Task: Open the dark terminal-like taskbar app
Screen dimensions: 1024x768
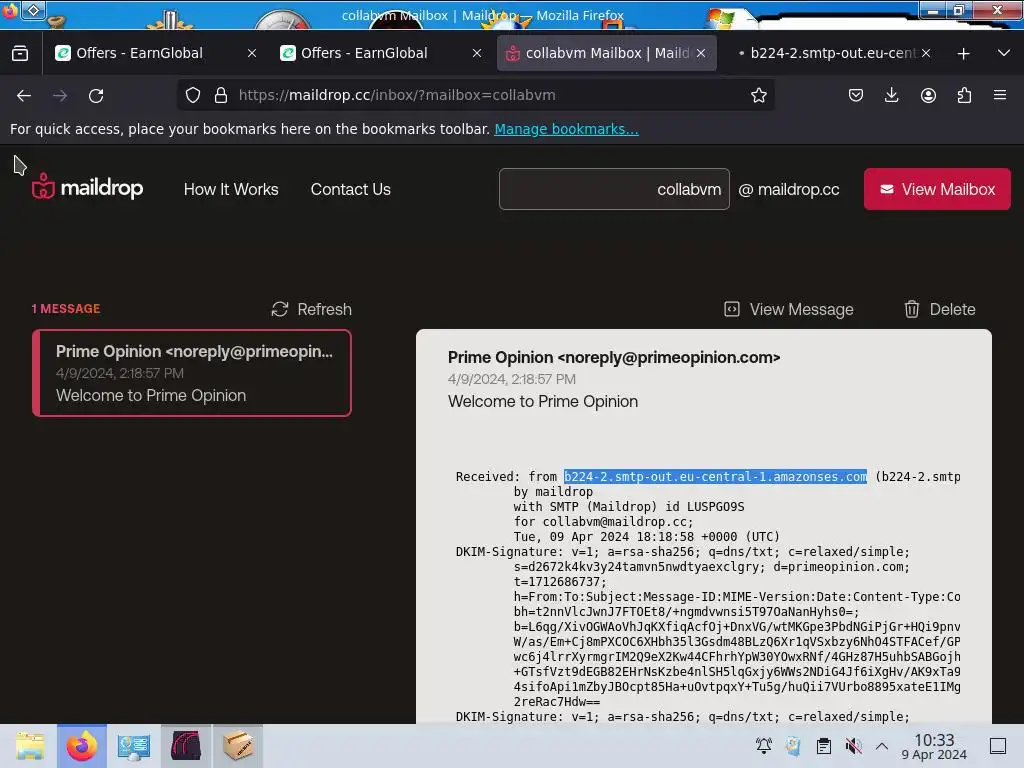Action: [x=186, y=746]
